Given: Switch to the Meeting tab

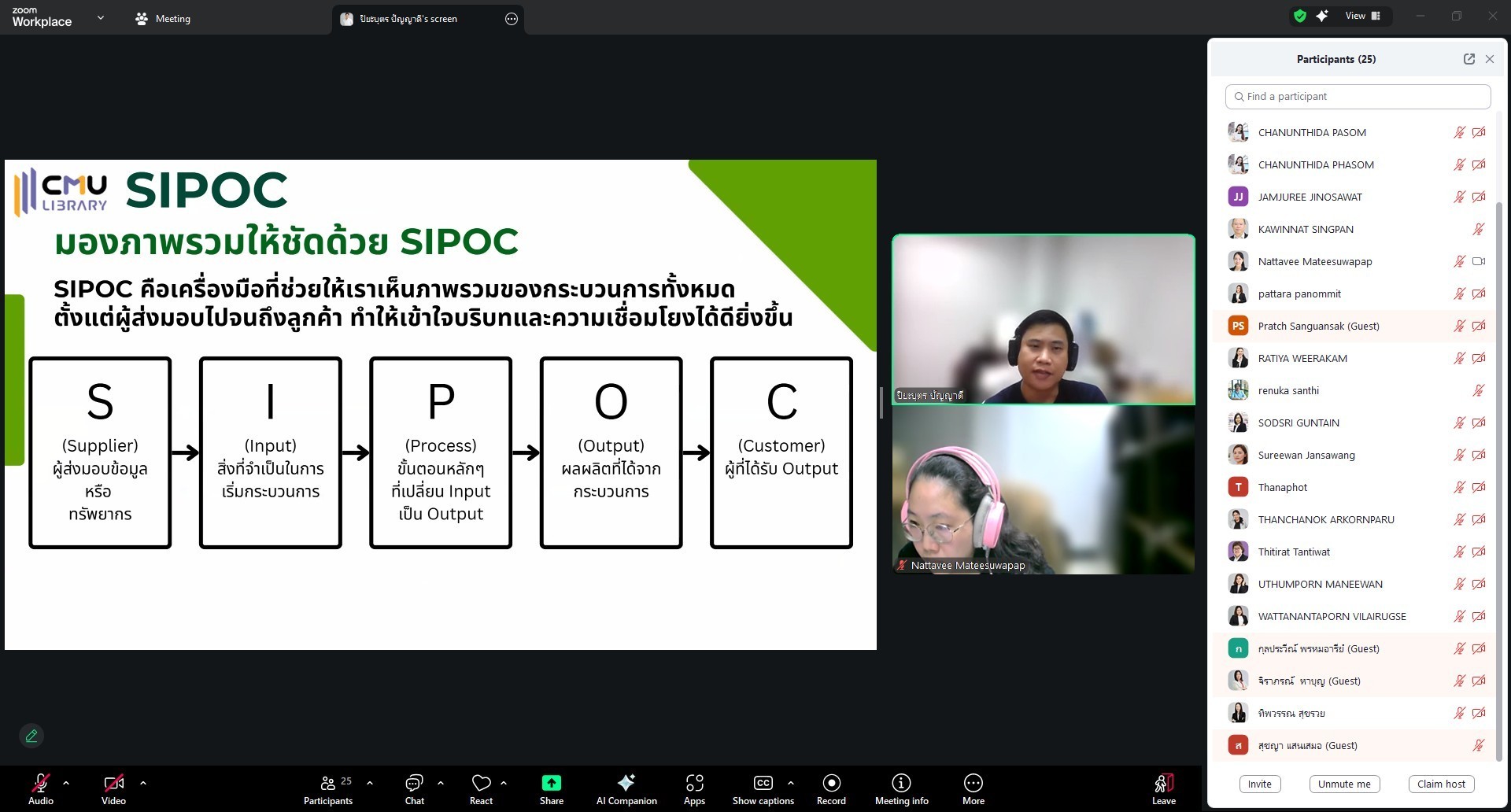Looking at the screenshot, I should pyautogui.click(x=163, y=19).
